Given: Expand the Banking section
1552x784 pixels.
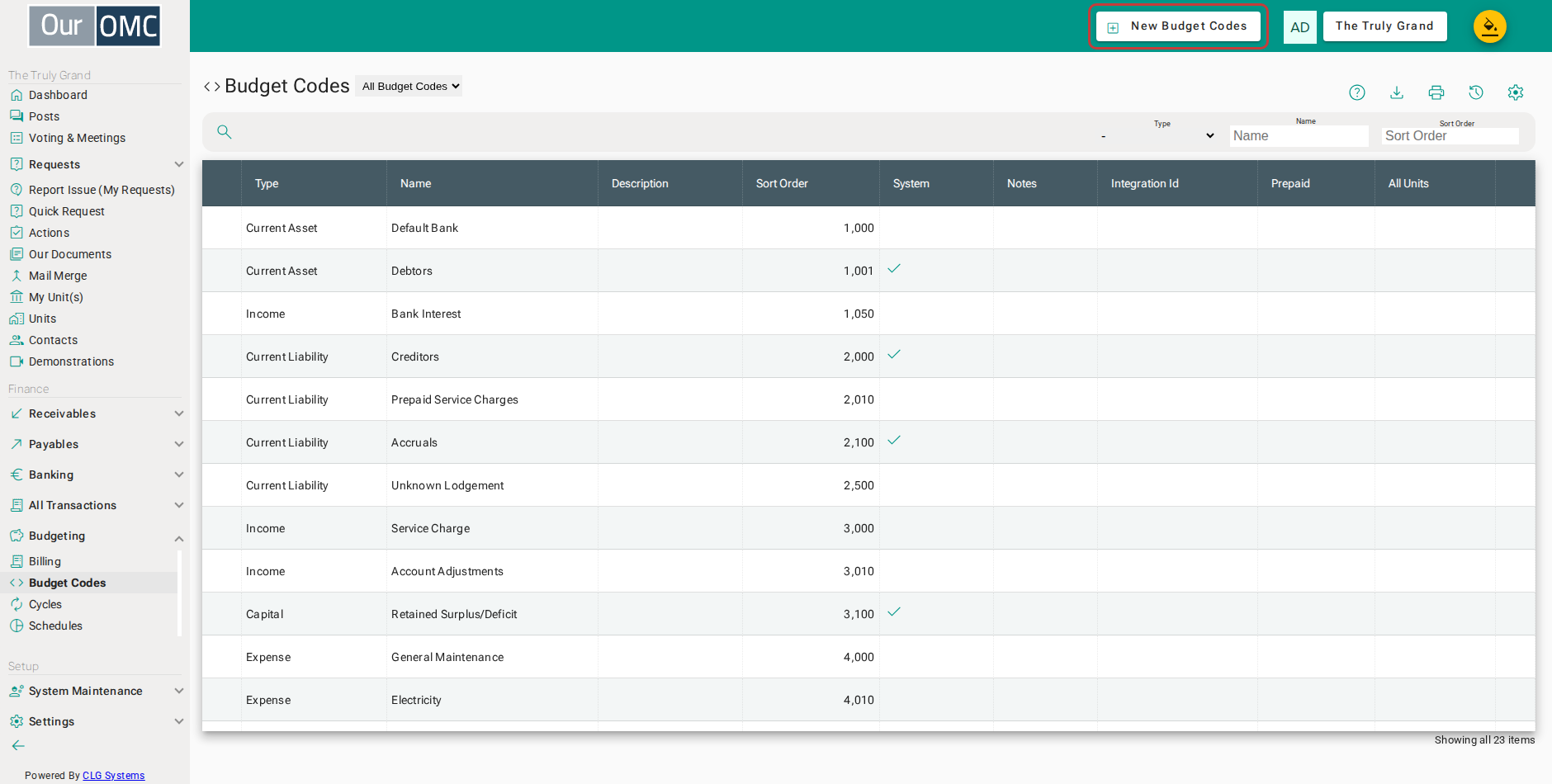Looking at the screenshot, I should click(95, 475).
